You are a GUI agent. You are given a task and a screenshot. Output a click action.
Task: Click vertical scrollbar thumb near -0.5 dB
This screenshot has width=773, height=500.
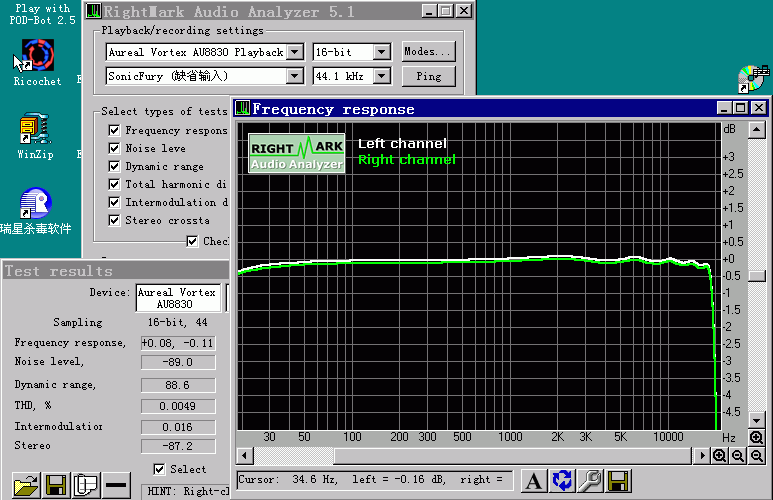tap(756, 276)
